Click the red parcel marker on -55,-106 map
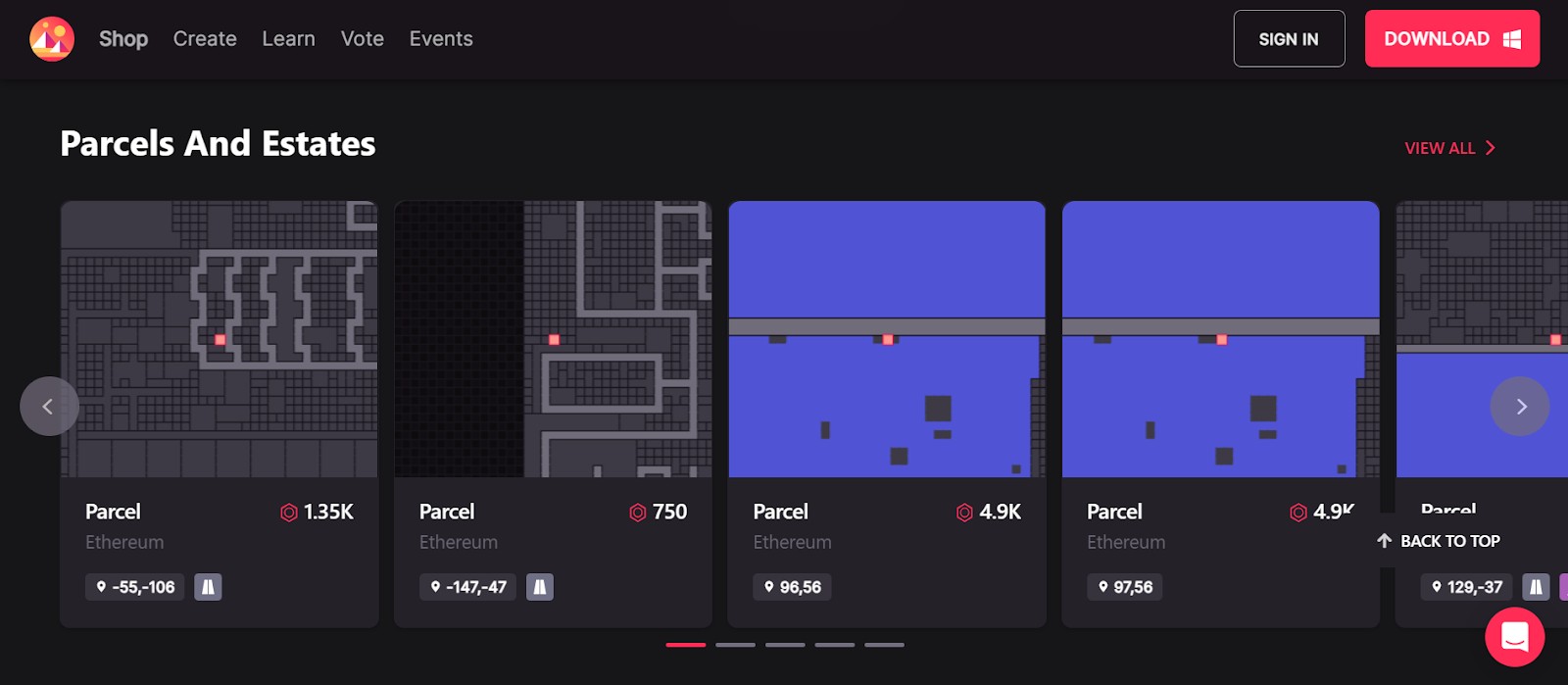The width and height of the screenshot is (1568, 685). tap(220, 340)
